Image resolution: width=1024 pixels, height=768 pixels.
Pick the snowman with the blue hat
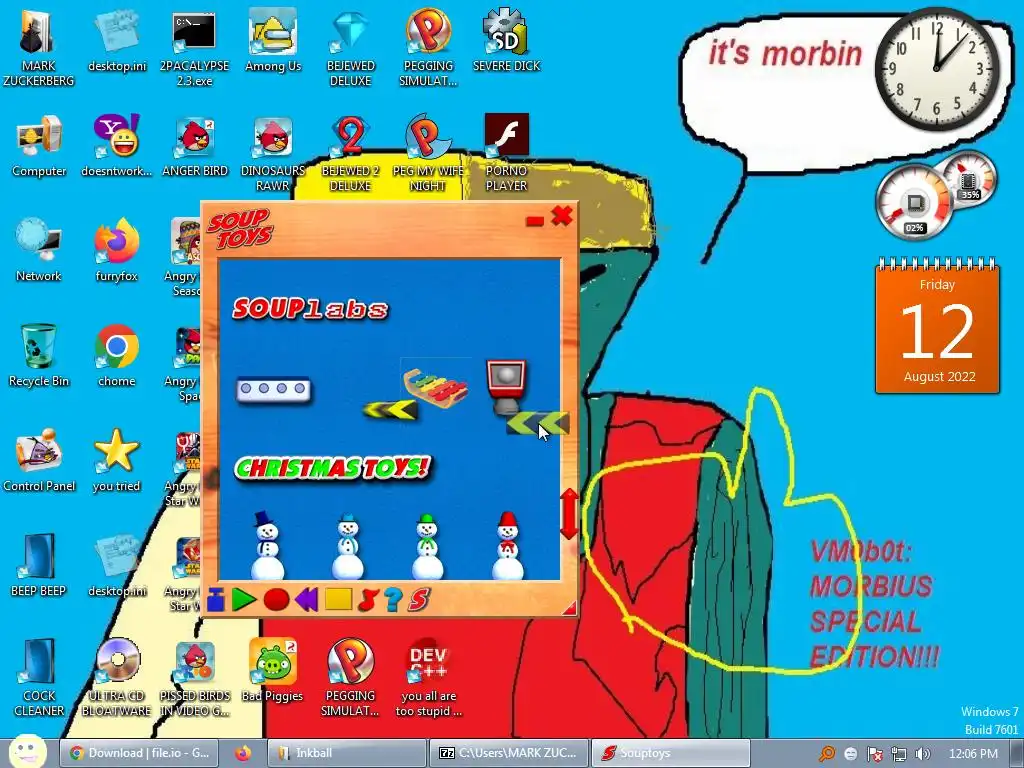pyautogui.click(x=348, y=547)
